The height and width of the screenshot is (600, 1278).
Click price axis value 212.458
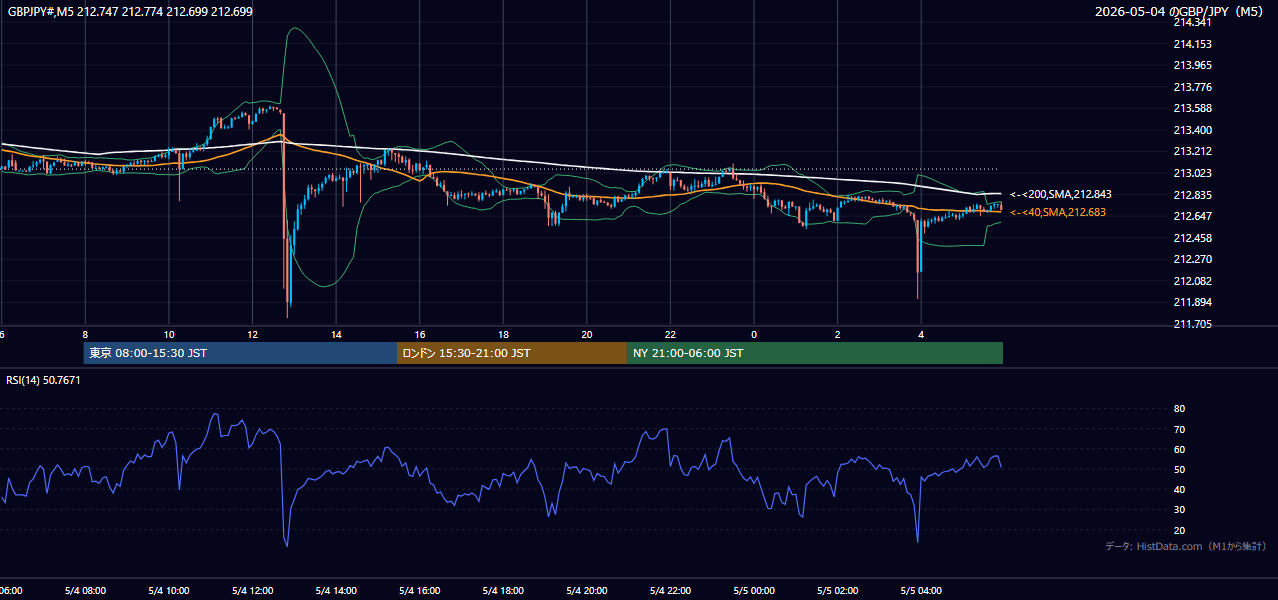click(1192, 238)
